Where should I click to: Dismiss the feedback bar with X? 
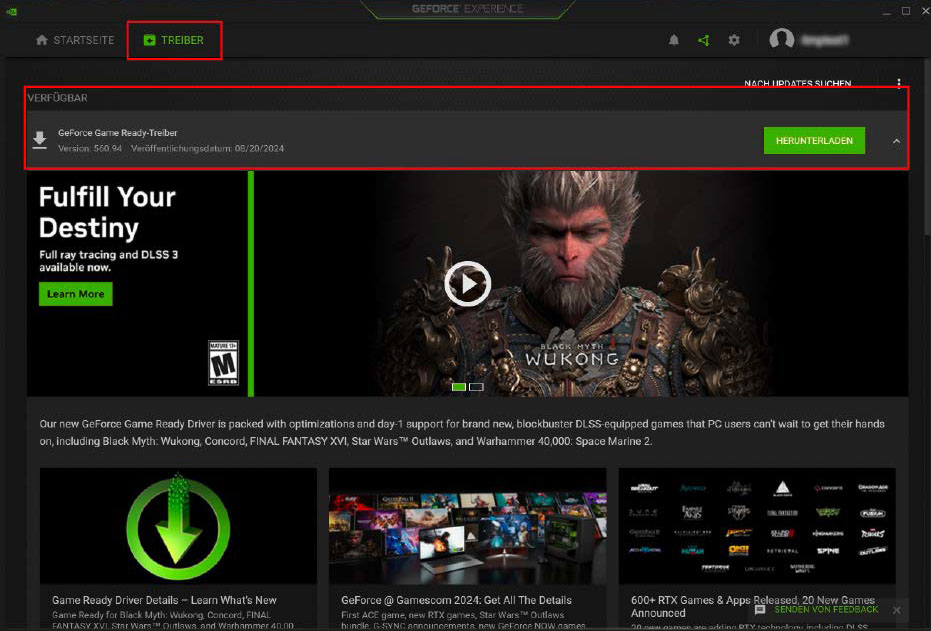click(896, 609)
